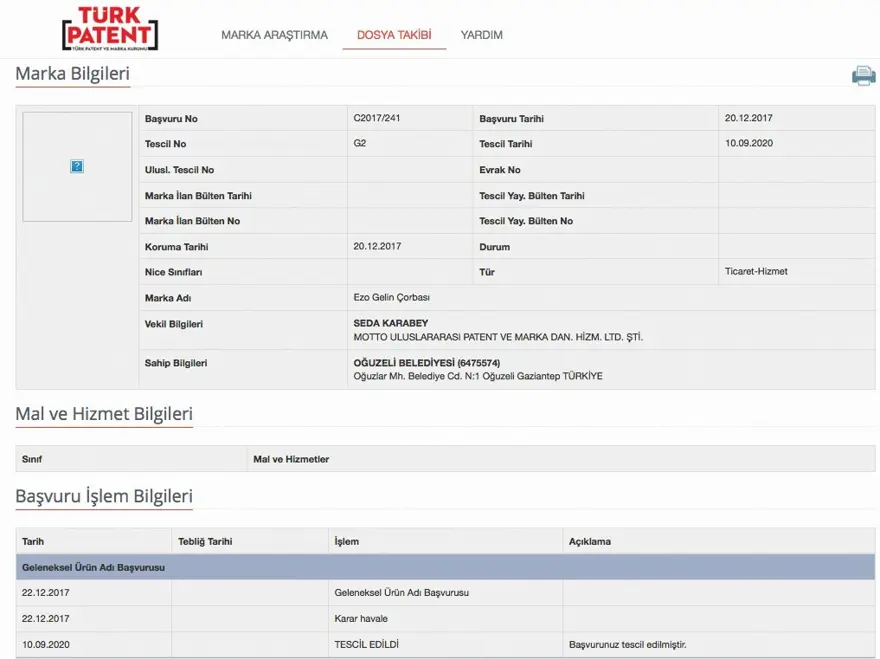Open the Yardım menu item
880x659 pixels.
[481, 35]
